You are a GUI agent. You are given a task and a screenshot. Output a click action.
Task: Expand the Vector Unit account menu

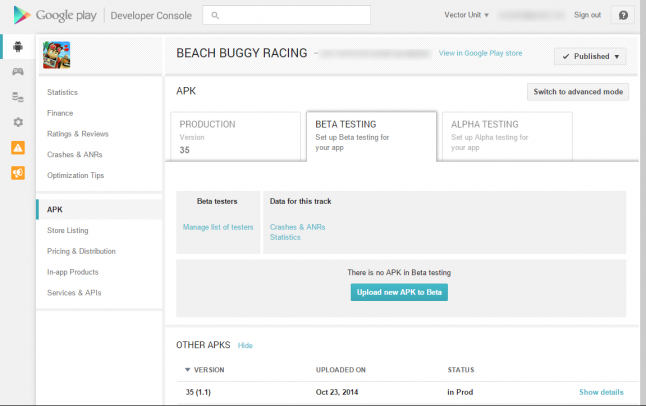point(466,15)
